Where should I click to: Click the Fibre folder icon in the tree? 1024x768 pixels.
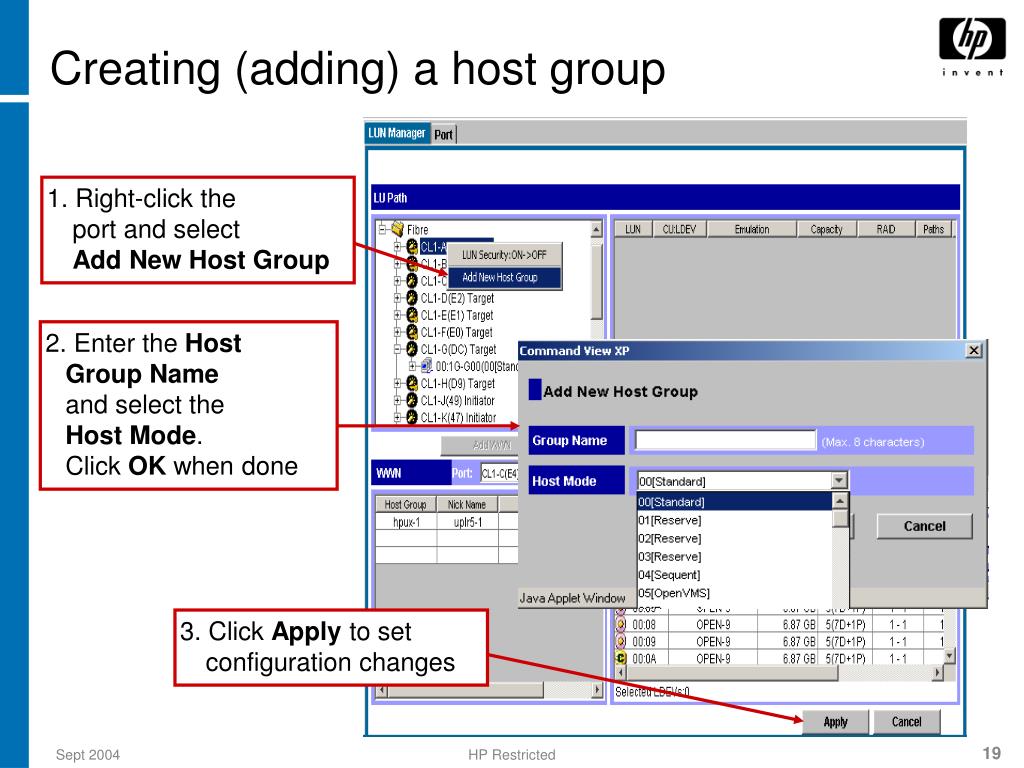coord(397,229)
